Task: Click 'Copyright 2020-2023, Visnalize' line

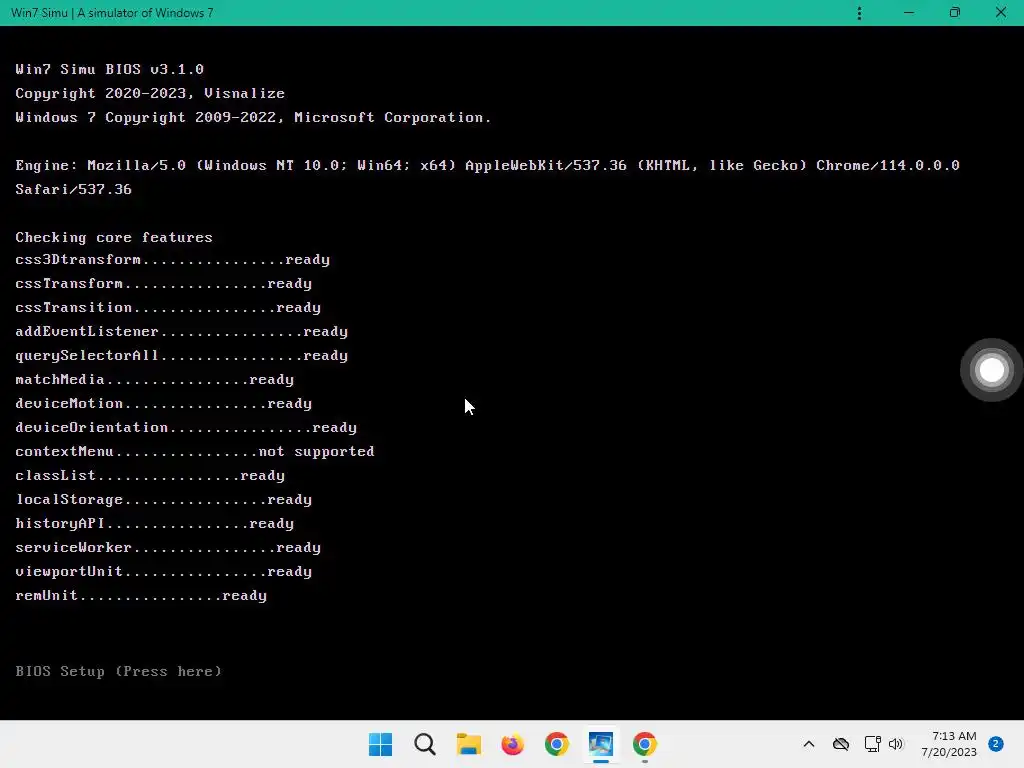Action: pyautogui.click(x=150, y=93)
